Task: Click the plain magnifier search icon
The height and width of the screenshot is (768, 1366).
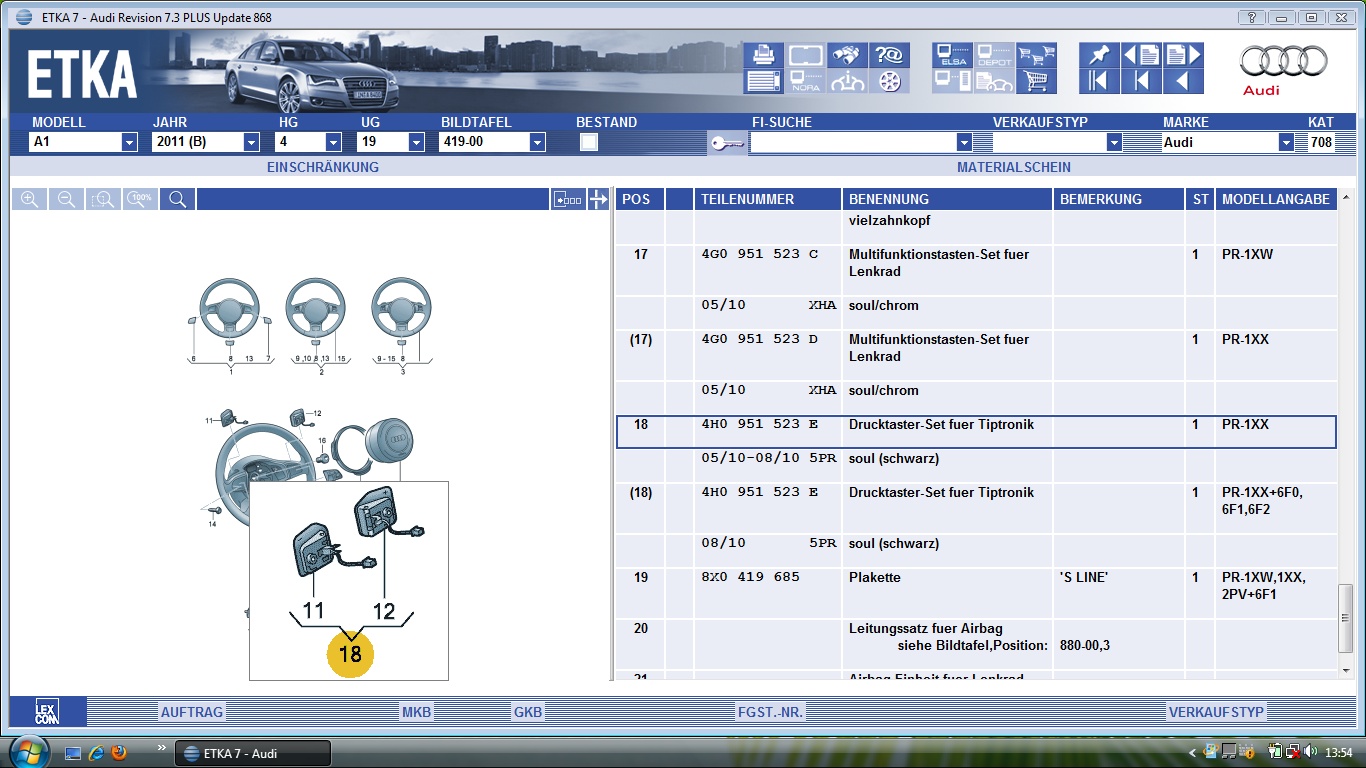Action: click(x=177, y=199)
